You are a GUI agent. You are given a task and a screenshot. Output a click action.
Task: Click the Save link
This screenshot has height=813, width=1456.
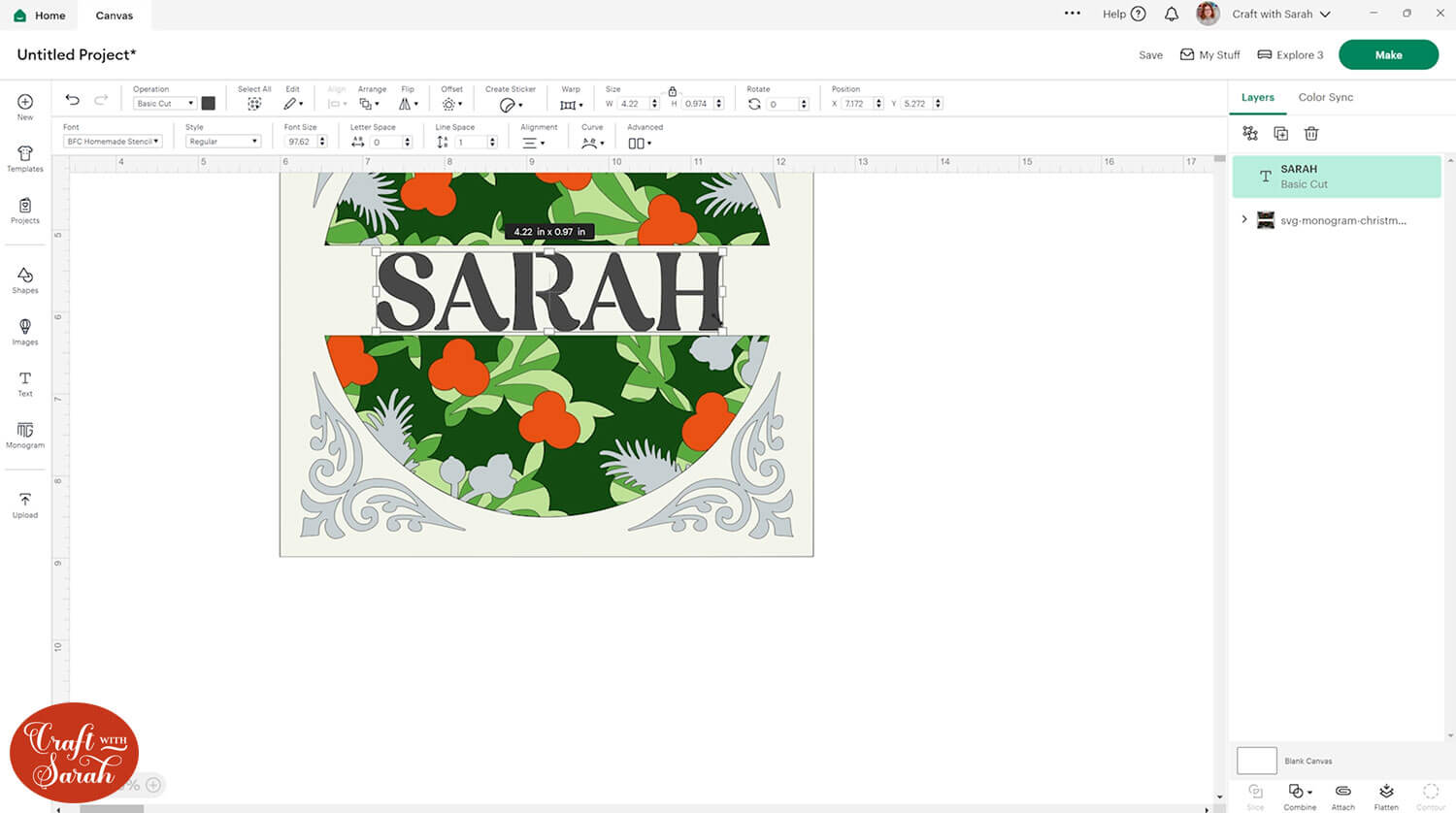(1150, 55)
